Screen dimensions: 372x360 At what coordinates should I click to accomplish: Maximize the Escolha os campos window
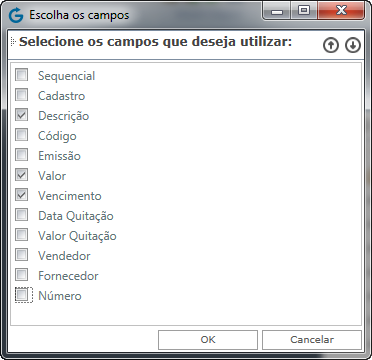pyautogui.click(x=304, y=11)
